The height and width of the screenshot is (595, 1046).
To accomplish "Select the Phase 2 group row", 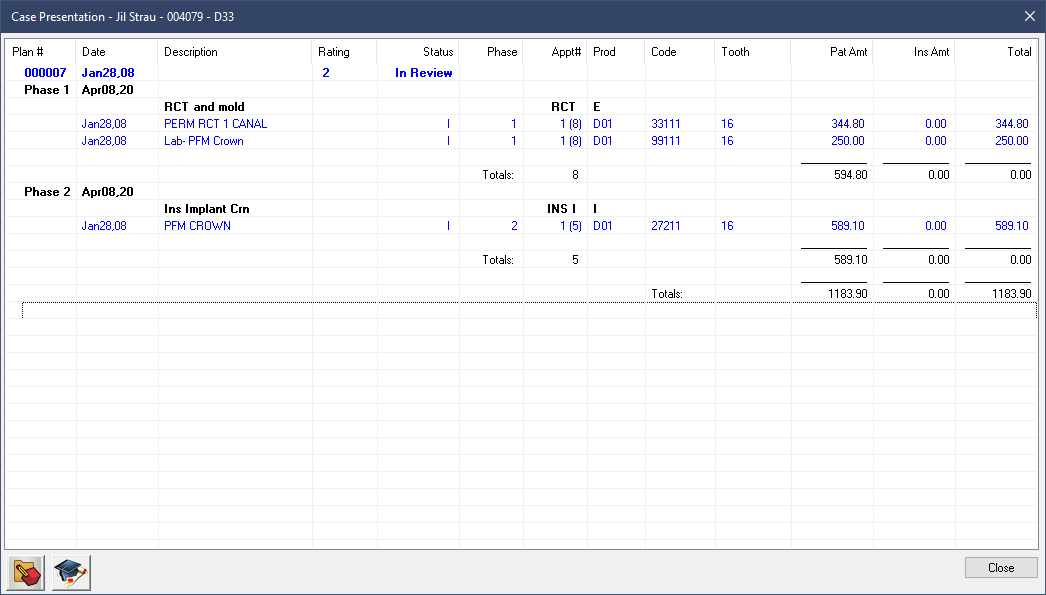I will (48, 192).
